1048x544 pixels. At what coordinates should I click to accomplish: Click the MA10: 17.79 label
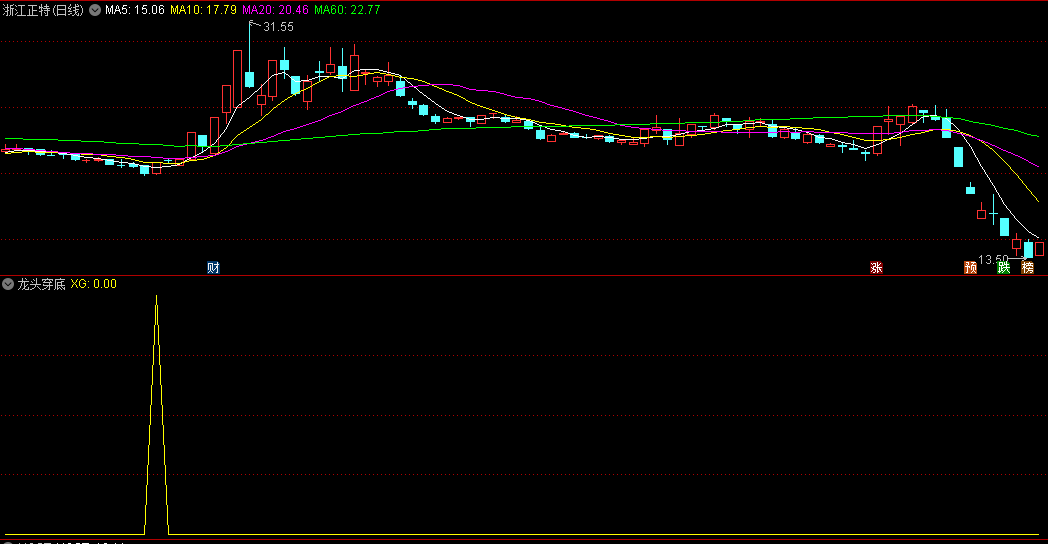pos(203,10)
